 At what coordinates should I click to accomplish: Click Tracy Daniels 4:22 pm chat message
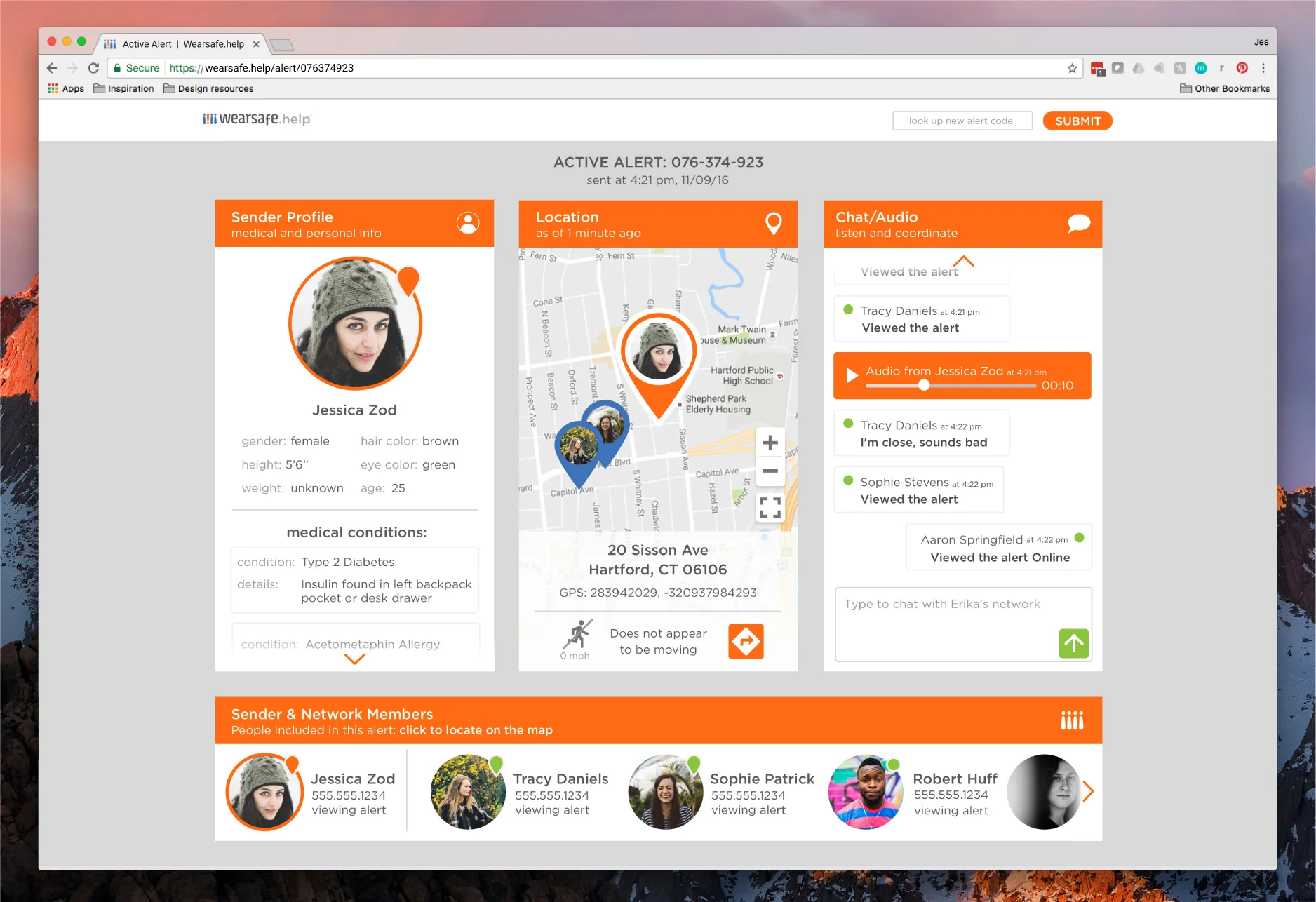pyautogui.click(x=921, y=433)
